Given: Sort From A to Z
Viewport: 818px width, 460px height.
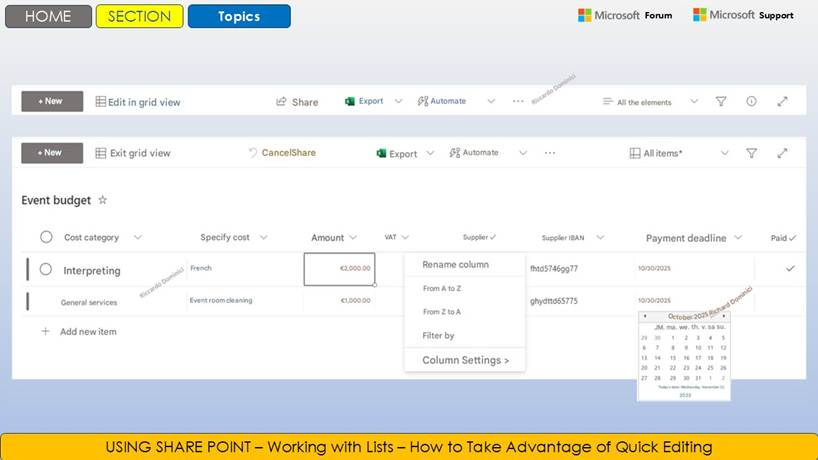Looking at the screenshot, I should [x=442, y=288].
